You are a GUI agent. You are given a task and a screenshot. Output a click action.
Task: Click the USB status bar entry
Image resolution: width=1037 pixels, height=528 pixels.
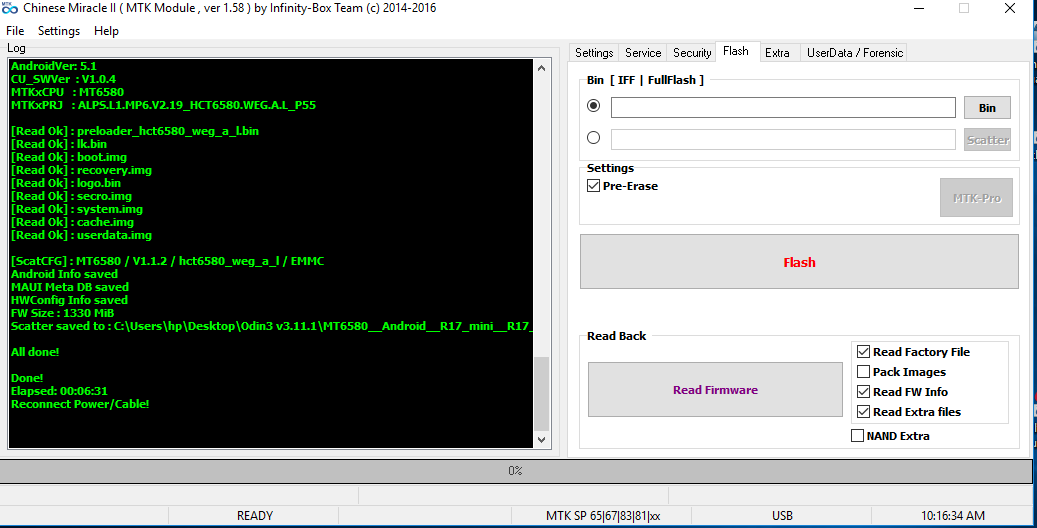coord(782,515)
